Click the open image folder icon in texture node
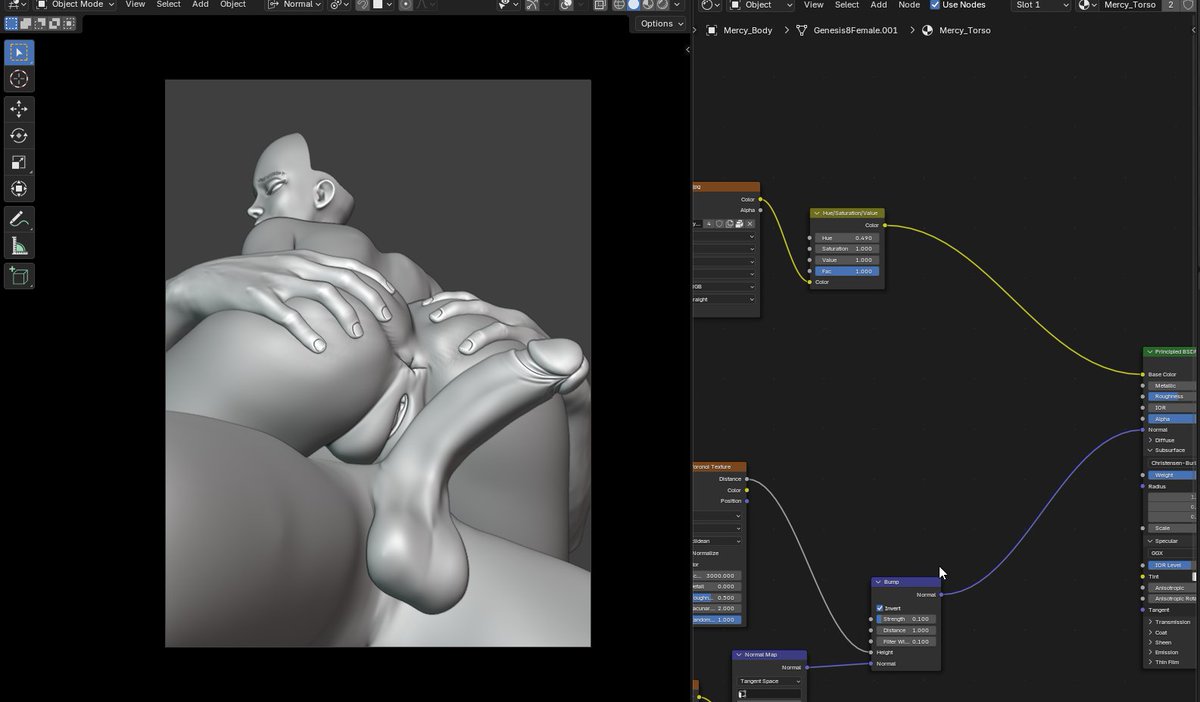1200x702 pixels. (x=739, y=224)
